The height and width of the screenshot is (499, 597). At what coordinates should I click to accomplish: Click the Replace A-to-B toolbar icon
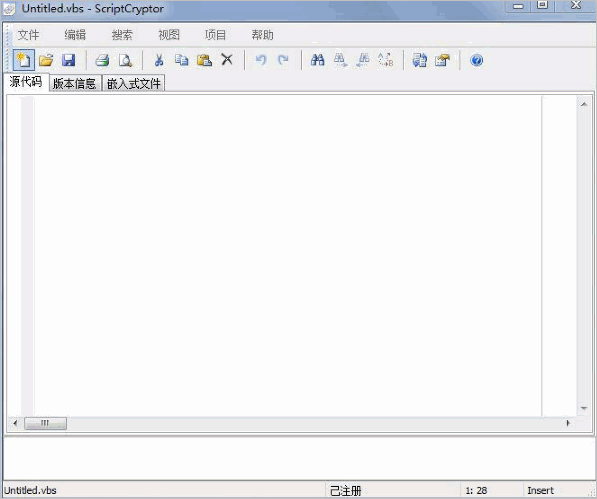[x=386, y=60]
